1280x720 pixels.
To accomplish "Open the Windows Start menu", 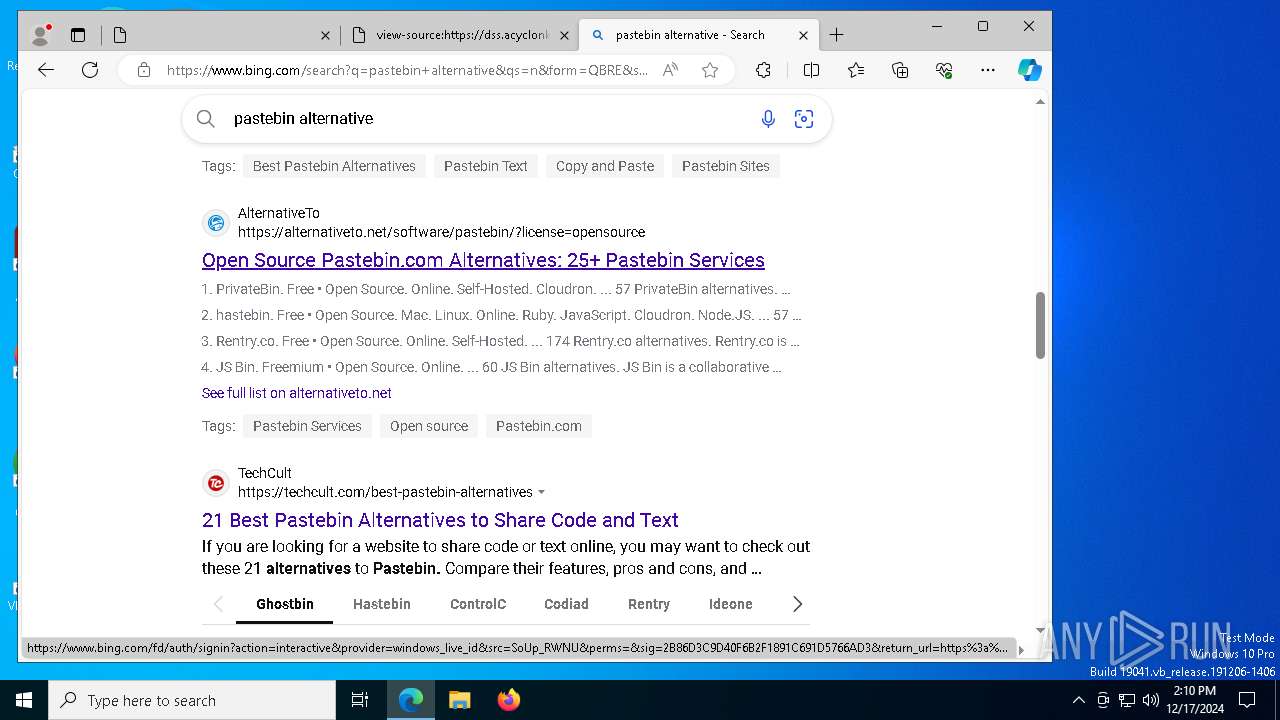I will pyautogui.click(x=24, y=700).
